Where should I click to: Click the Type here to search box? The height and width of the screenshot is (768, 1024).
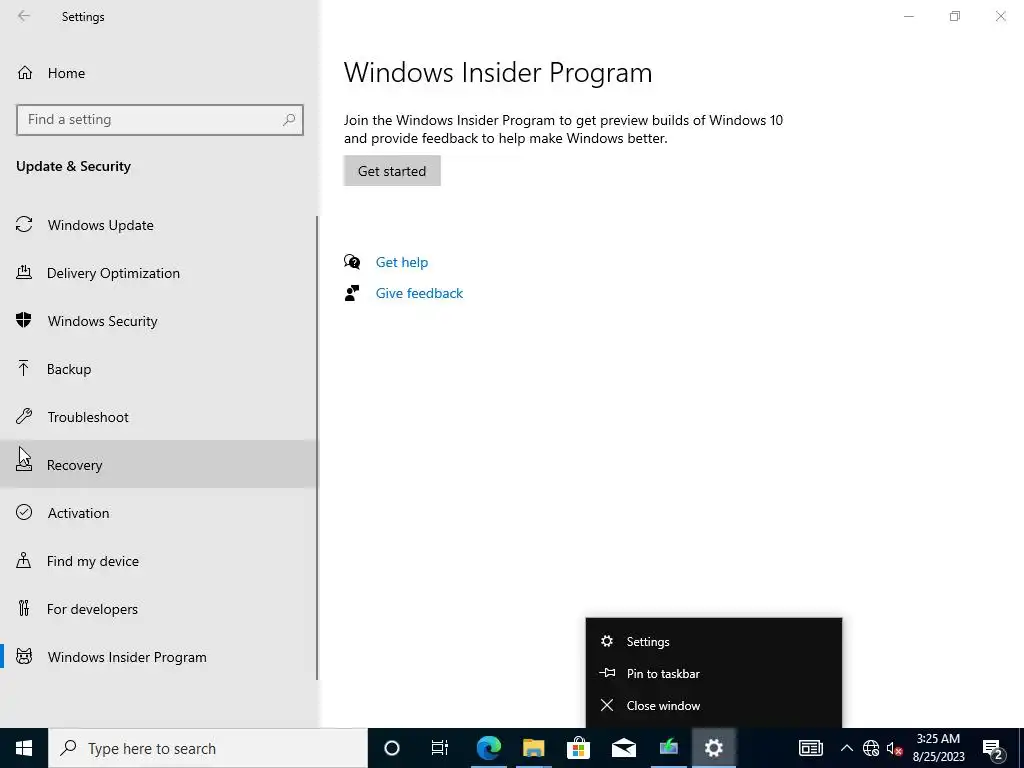pos(208,748)
